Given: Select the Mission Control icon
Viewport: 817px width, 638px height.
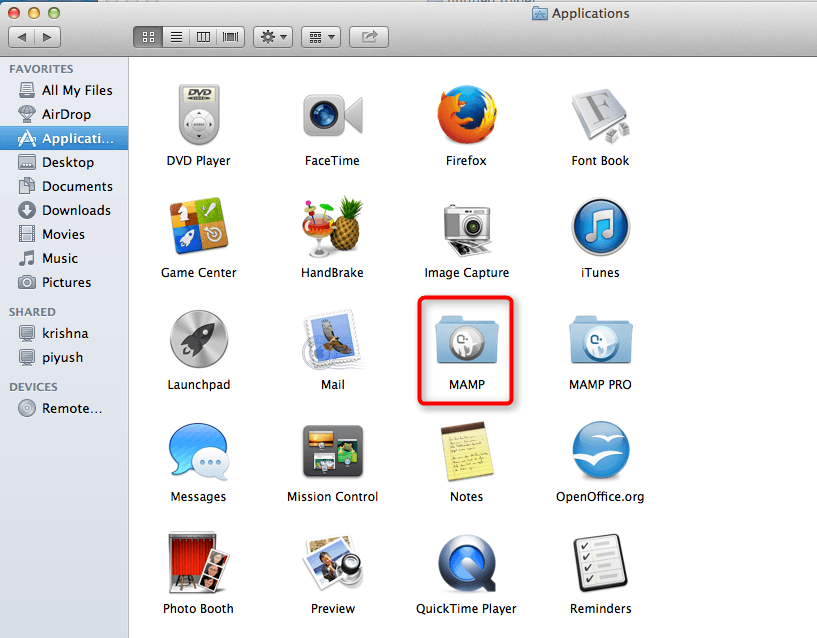Looking at the screenshot, I should click(x=332, y=451).
